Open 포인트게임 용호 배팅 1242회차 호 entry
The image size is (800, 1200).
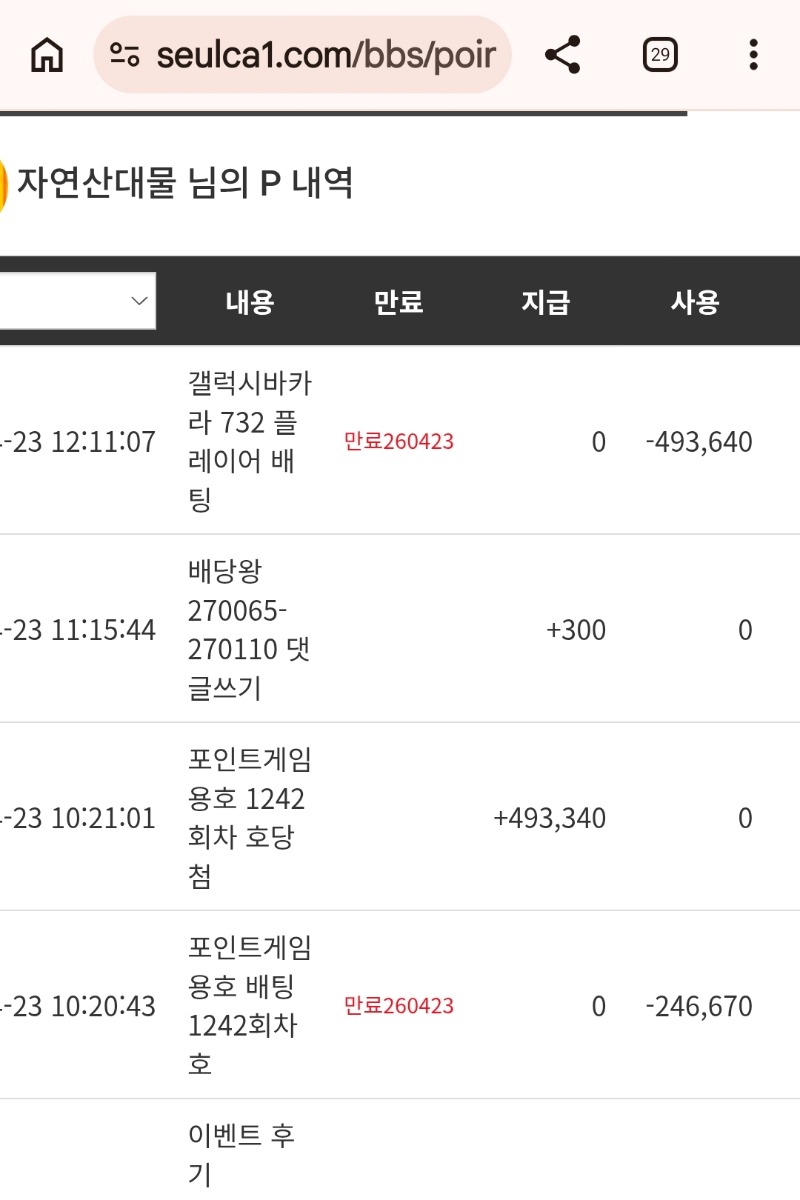250,1005
